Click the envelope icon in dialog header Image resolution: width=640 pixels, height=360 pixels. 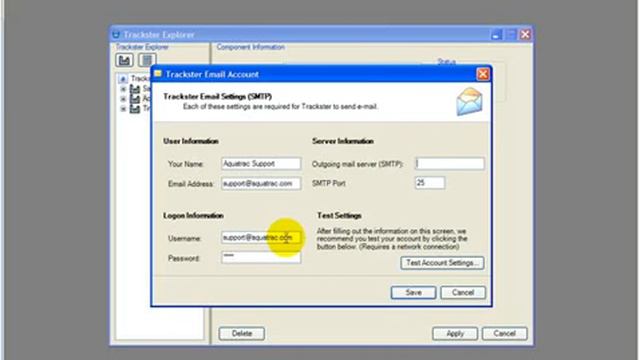tap(469, 102)
